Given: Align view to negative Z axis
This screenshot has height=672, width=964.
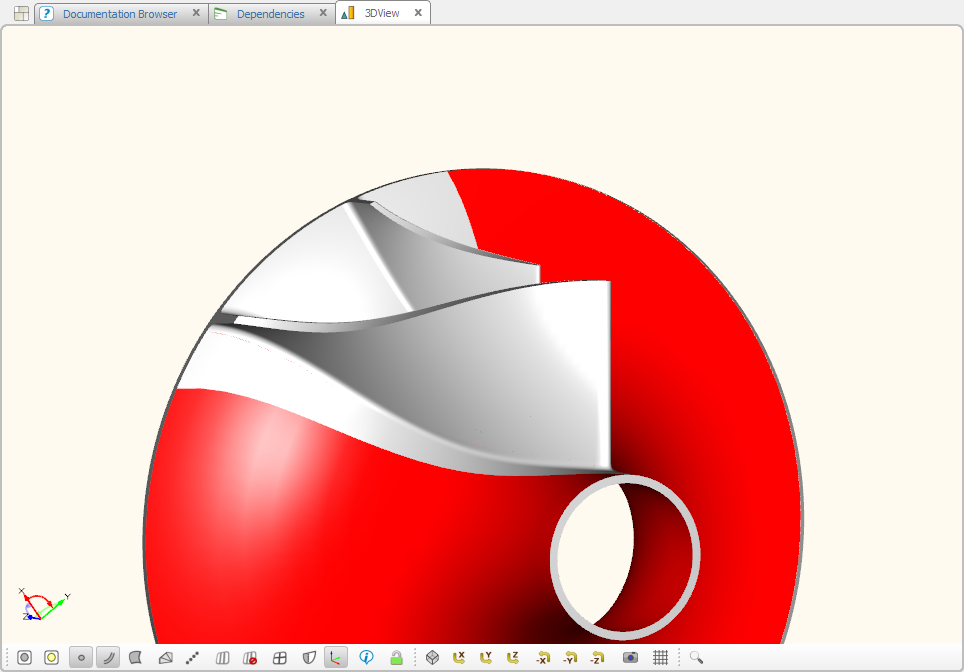Looking at the screenshot, I should [x=597, y=657].
